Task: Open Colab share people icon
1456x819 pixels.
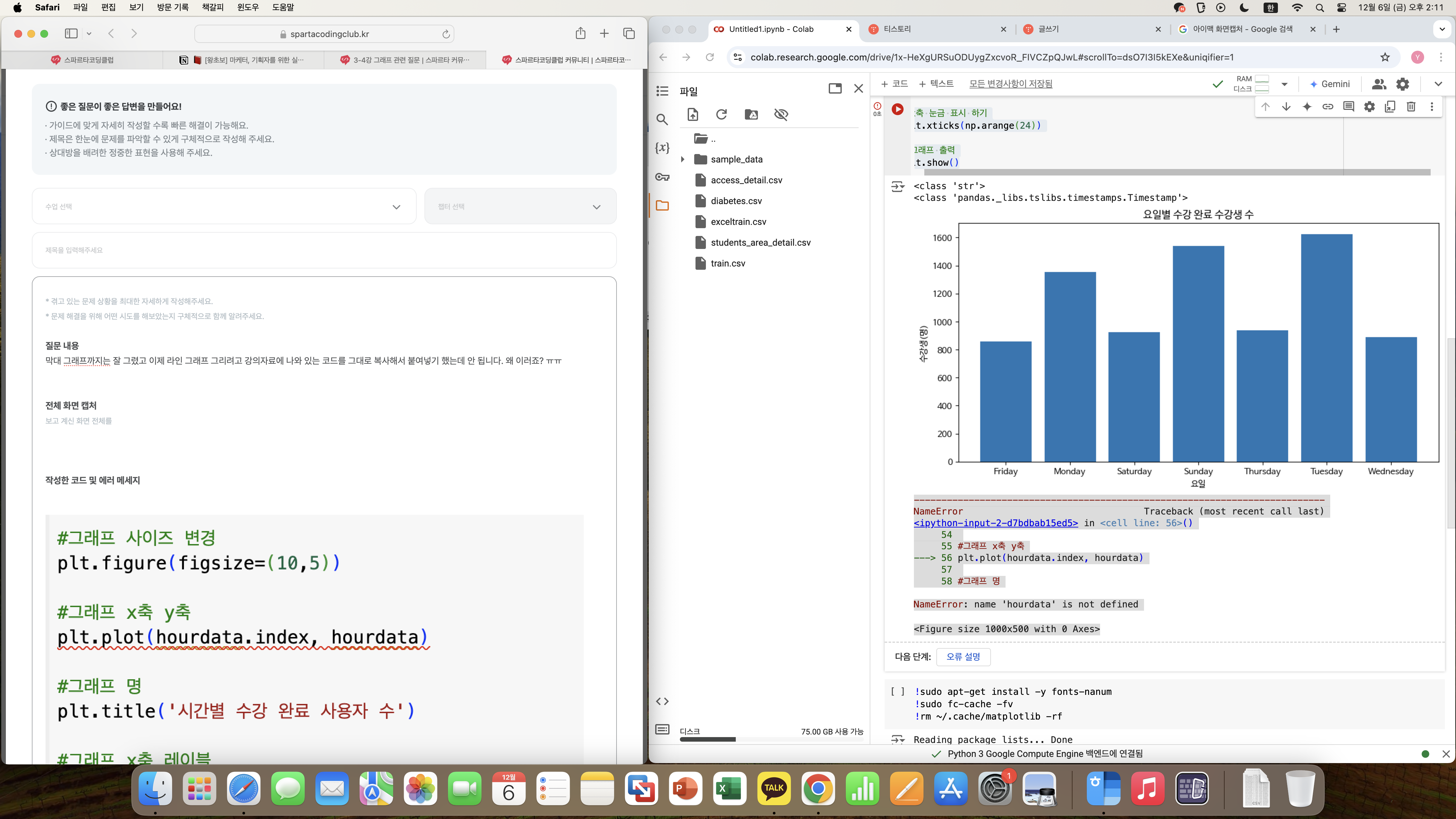Action: [x=1379, y=84]
